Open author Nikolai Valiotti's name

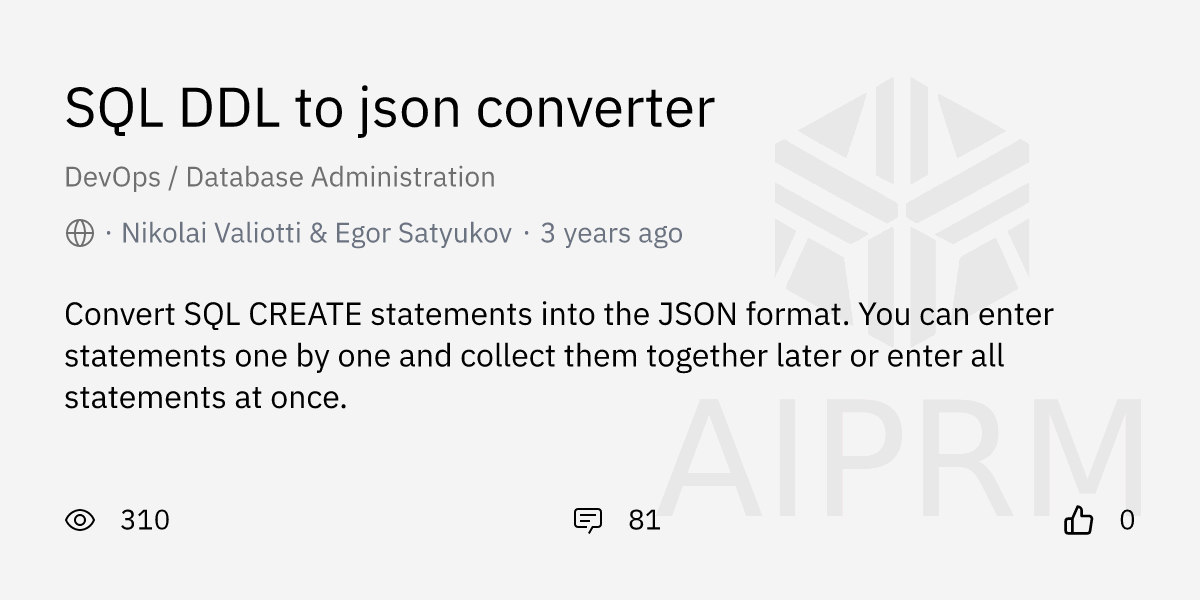(210, 234)
